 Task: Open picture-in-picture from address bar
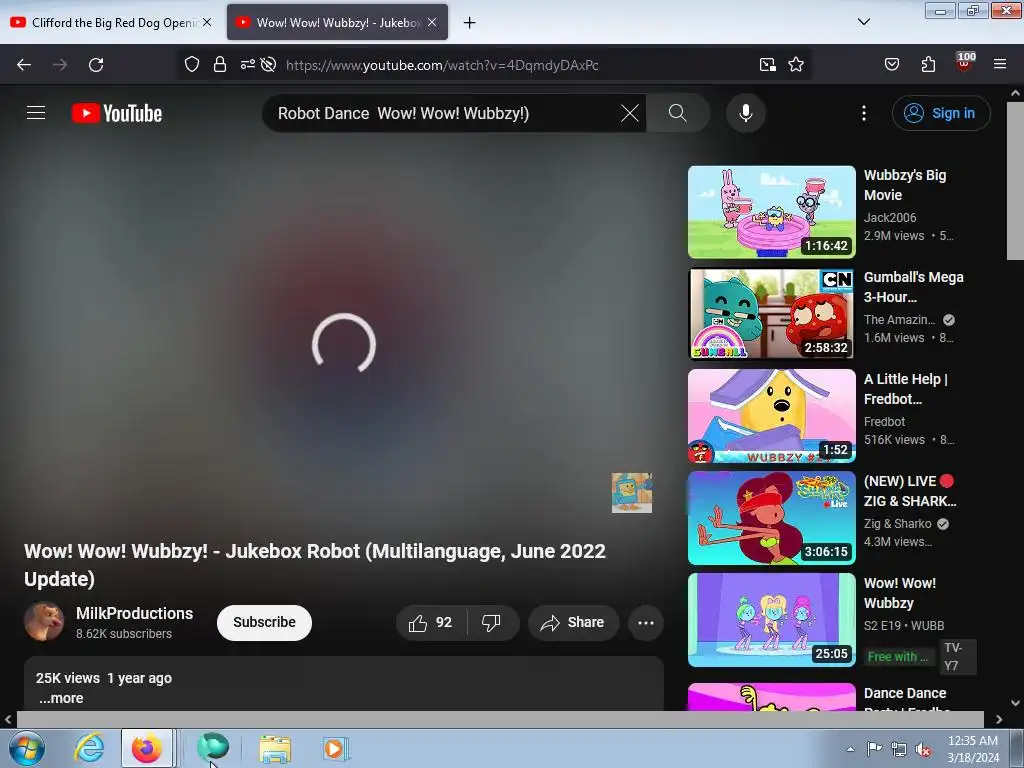click(x=768, y=65)
